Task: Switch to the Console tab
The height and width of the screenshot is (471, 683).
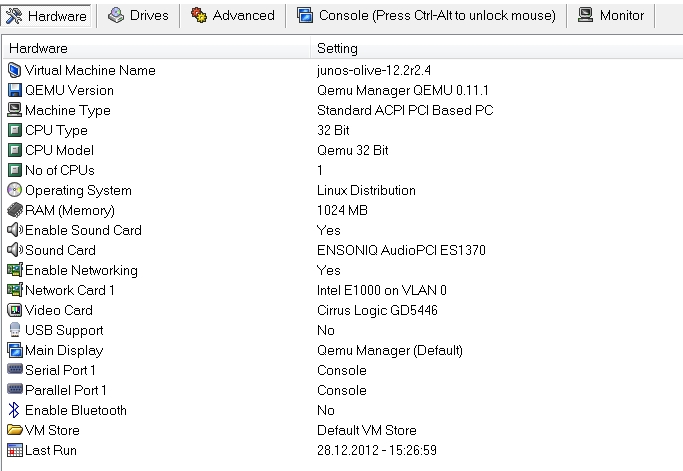Action: point(426,16)
